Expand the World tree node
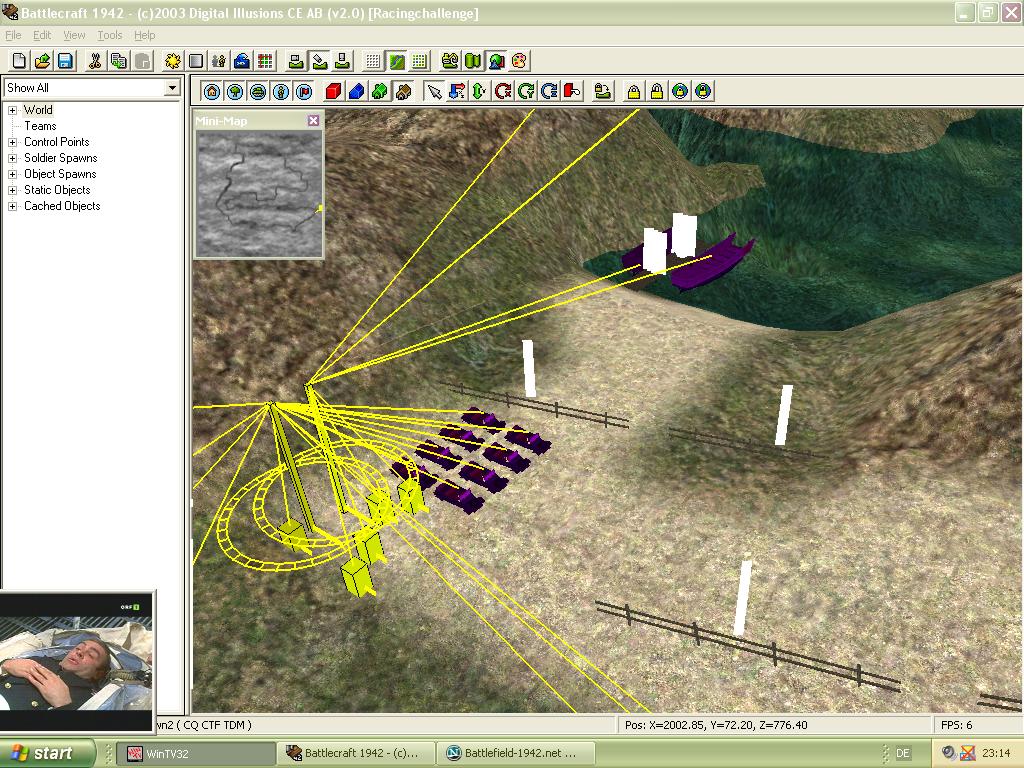The width and height of the screenshot is (1024, 768). coord(12,110)
